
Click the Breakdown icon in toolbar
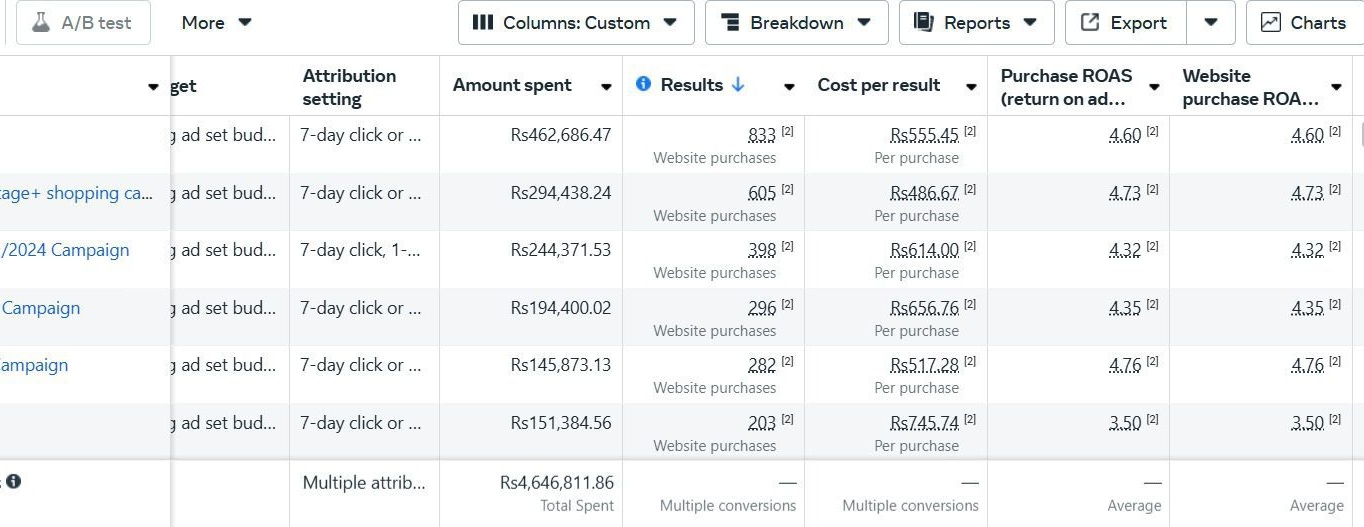(x=731, y=23)
